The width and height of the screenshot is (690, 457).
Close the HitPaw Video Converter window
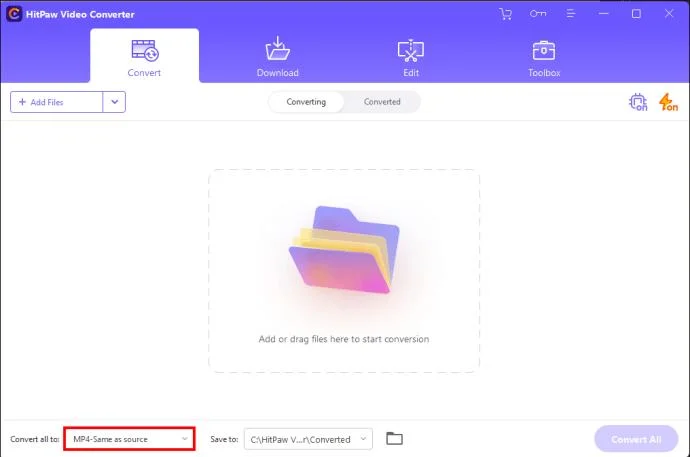click(669, 14)
